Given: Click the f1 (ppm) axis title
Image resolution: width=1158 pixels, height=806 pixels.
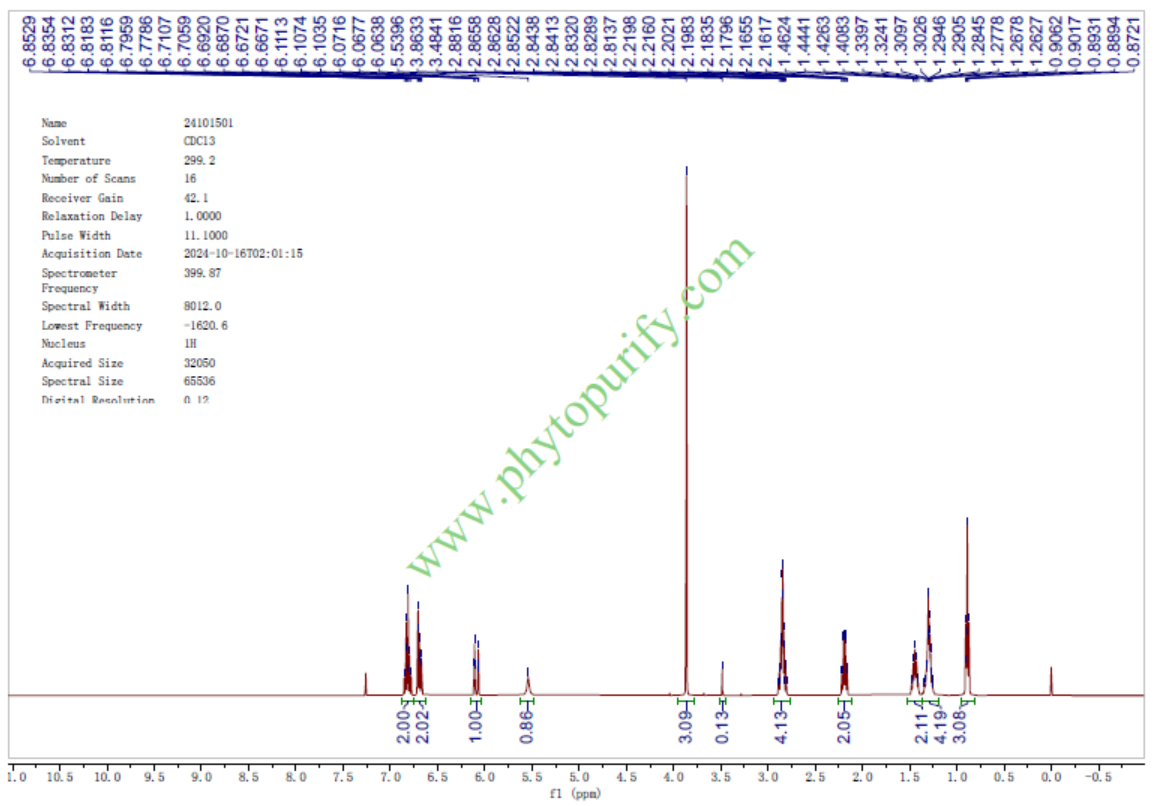Looking at the screenshot, I should [579, 794].
